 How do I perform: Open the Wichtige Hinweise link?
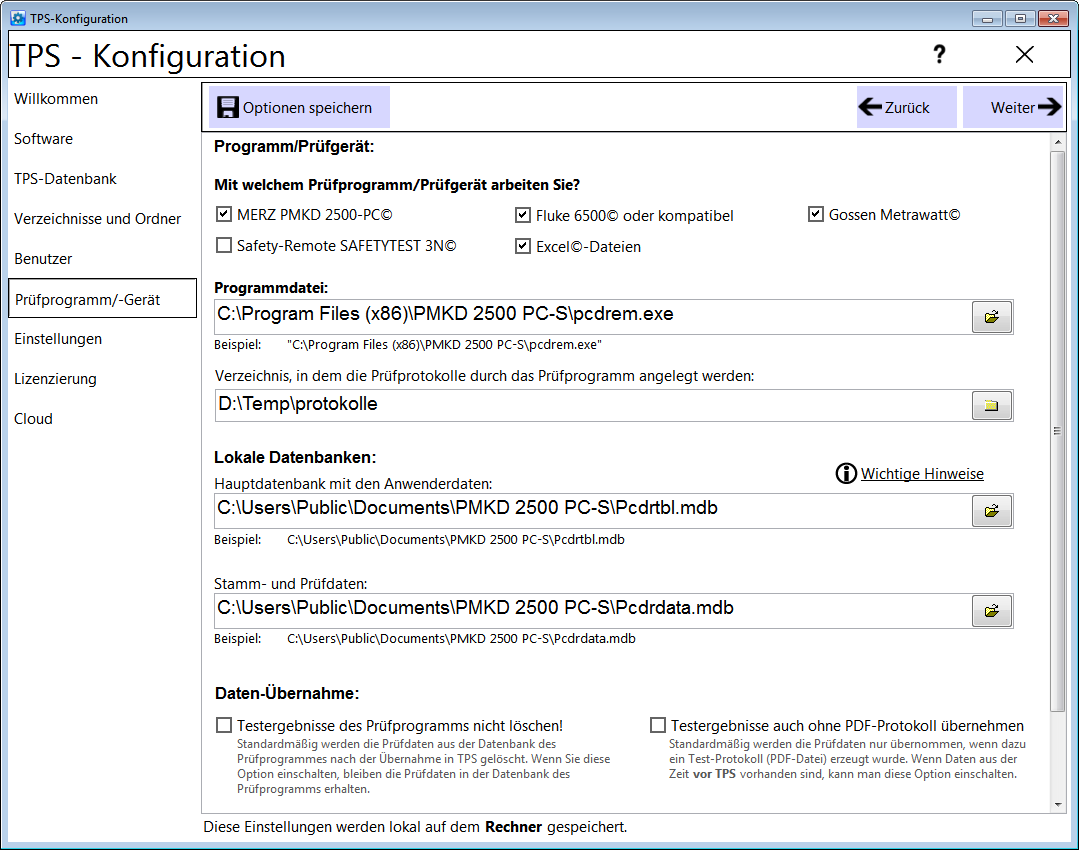pos(922,474)
